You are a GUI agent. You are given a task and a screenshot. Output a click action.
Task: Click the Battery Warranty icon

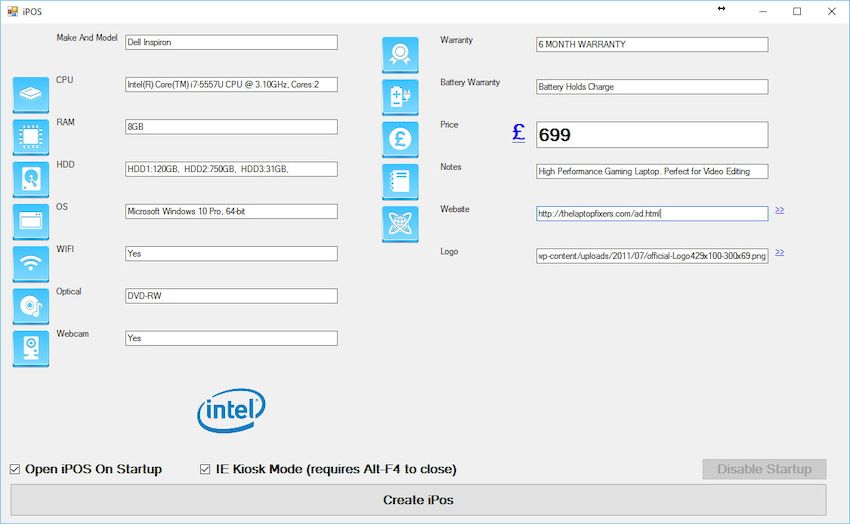pyautogui.click(x=400, y=97)
